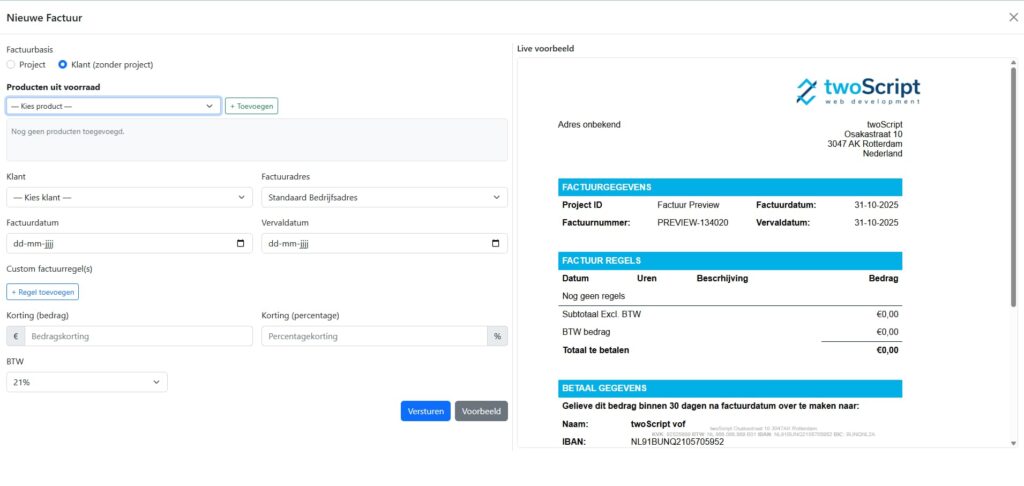Open the Factuuradres dropdown

click(x=384, y=197)
